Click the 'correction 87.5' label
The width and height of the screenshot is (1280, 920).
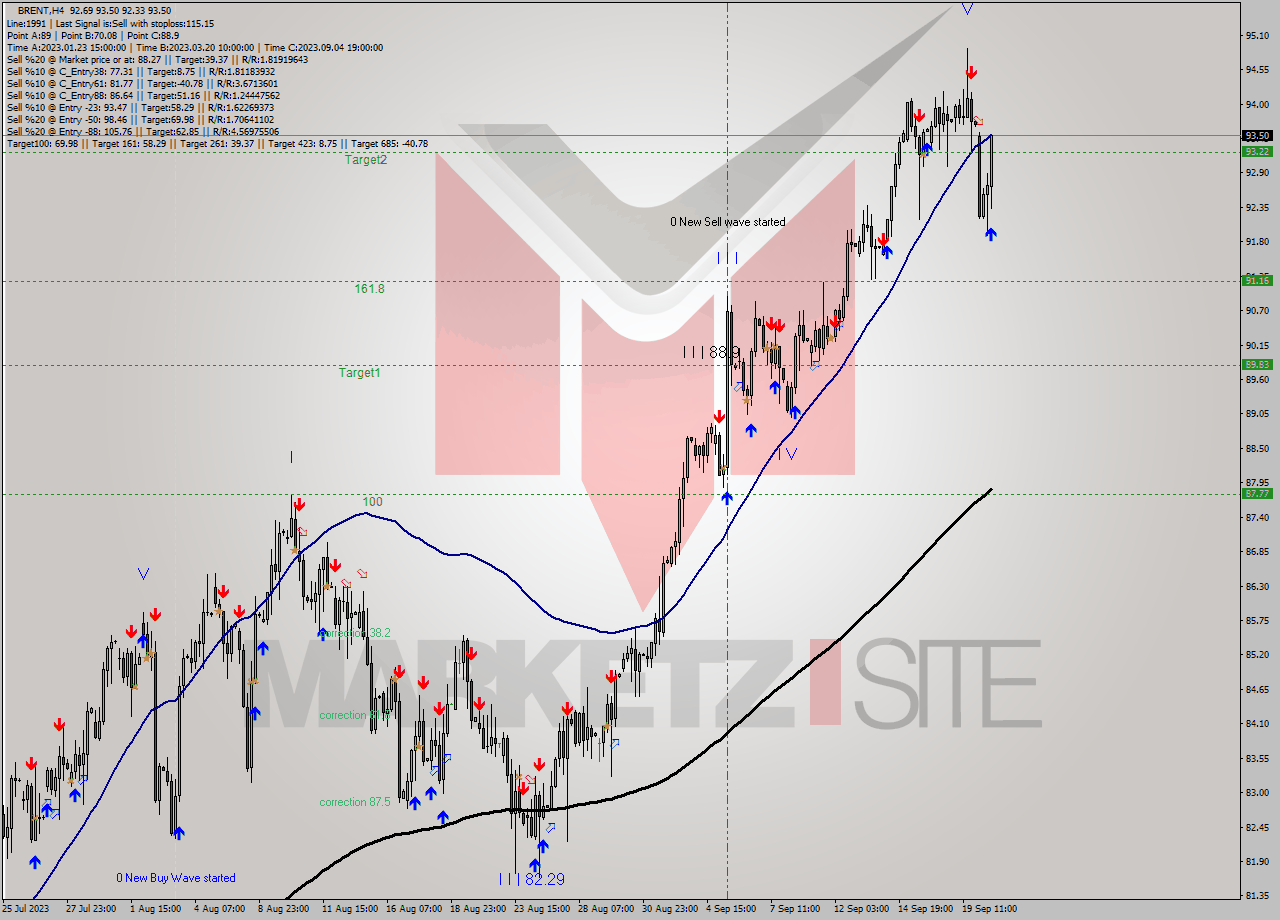(355, 802)
